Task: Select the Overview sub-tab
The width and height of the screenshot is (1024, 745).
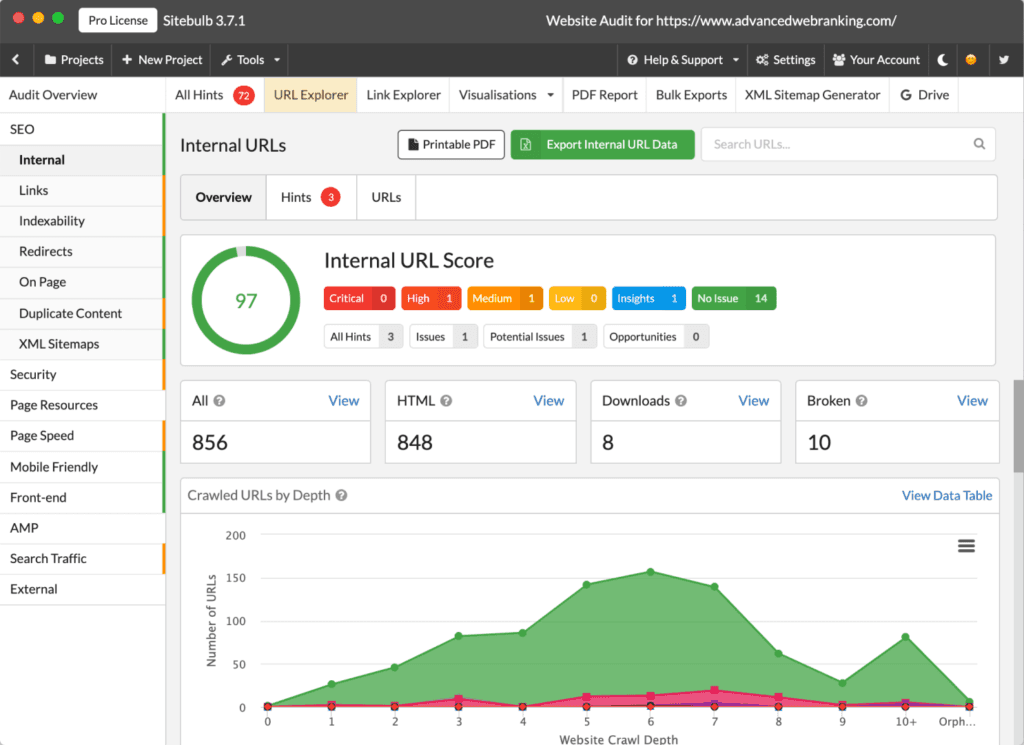Action: coord(223,197)
